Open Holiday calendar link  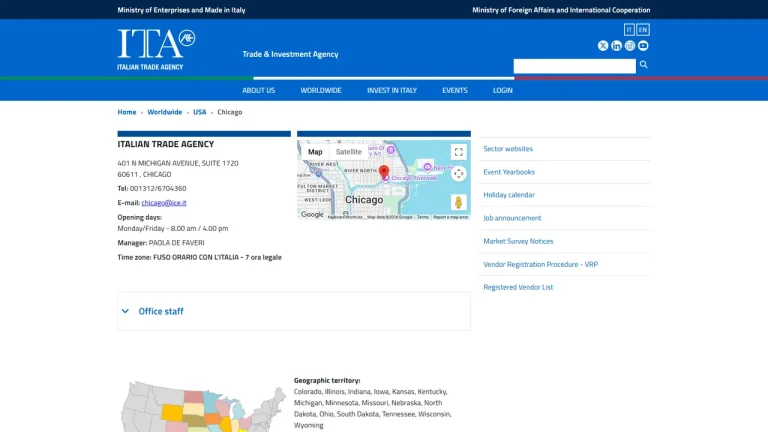(509, 195)
